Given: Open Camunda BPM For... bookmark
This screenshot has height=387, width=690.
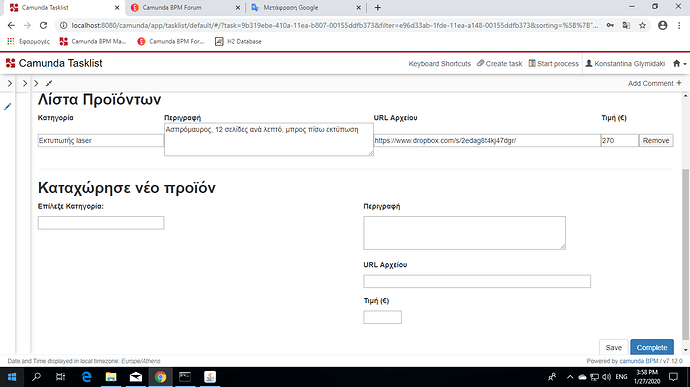Looking at the screenshot, I should tap(171, 41).
